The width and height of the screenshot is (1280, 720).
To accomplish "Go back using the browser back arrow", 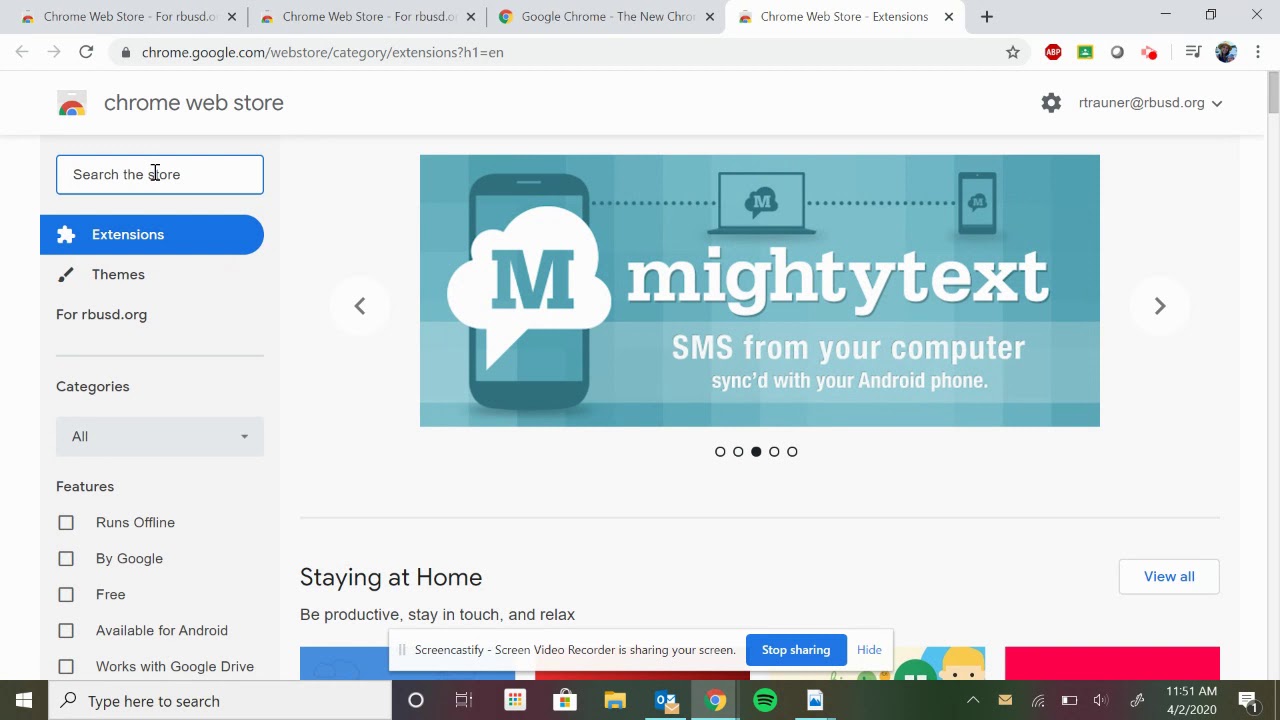I will [x=22, y=52].
